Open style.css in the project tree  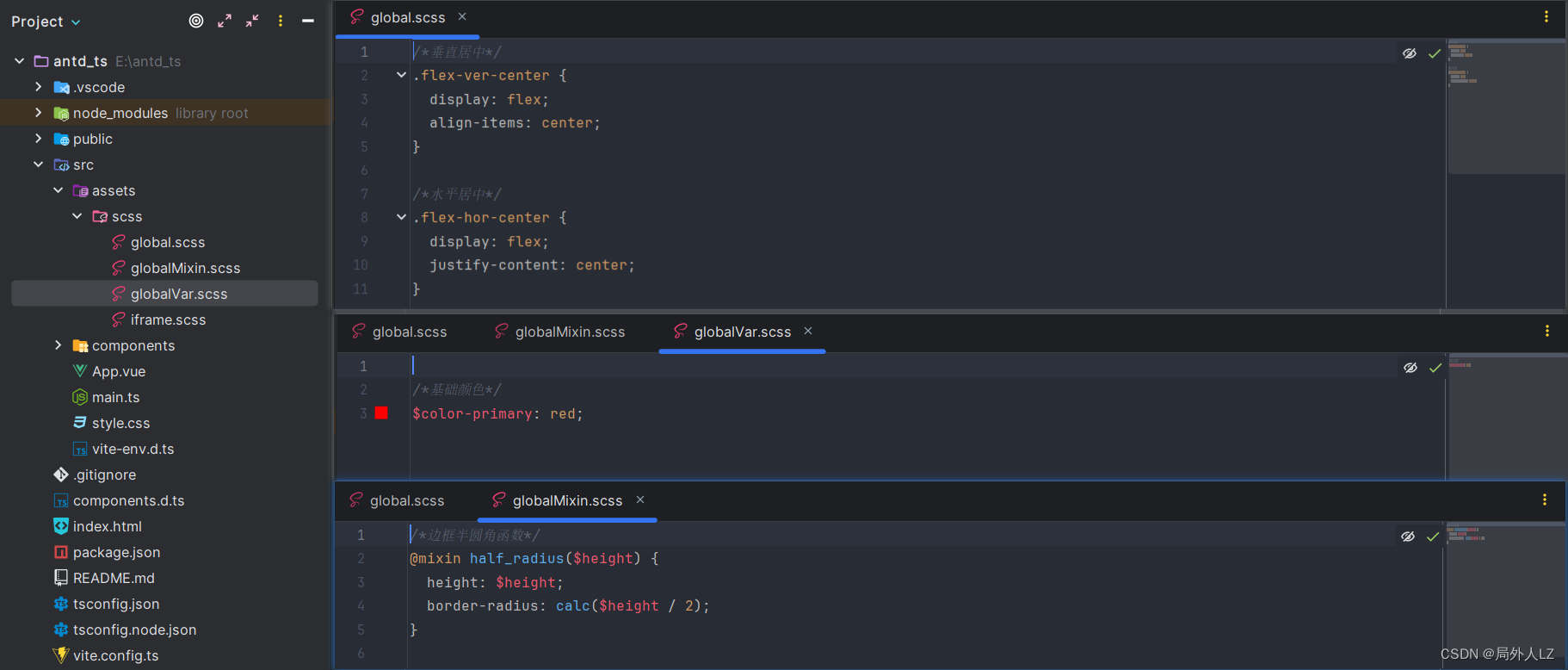pos(120,423)
